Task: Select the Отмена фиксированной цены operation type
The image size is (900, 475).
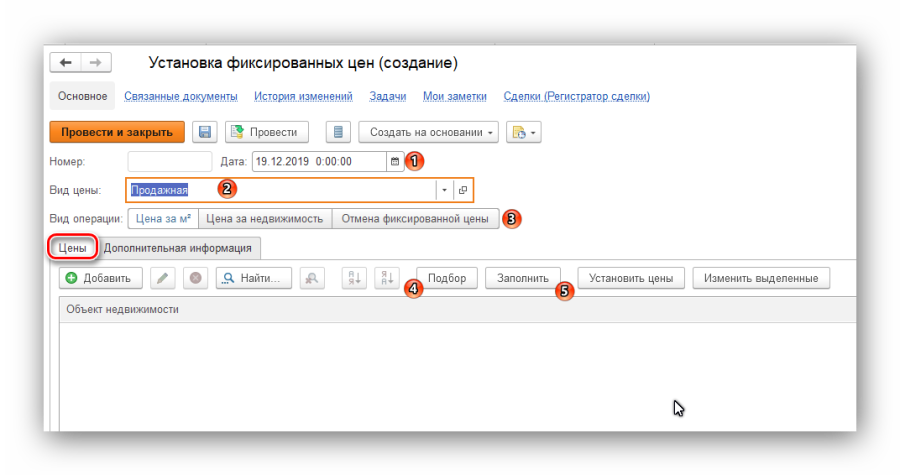Action: coord(415,218)
